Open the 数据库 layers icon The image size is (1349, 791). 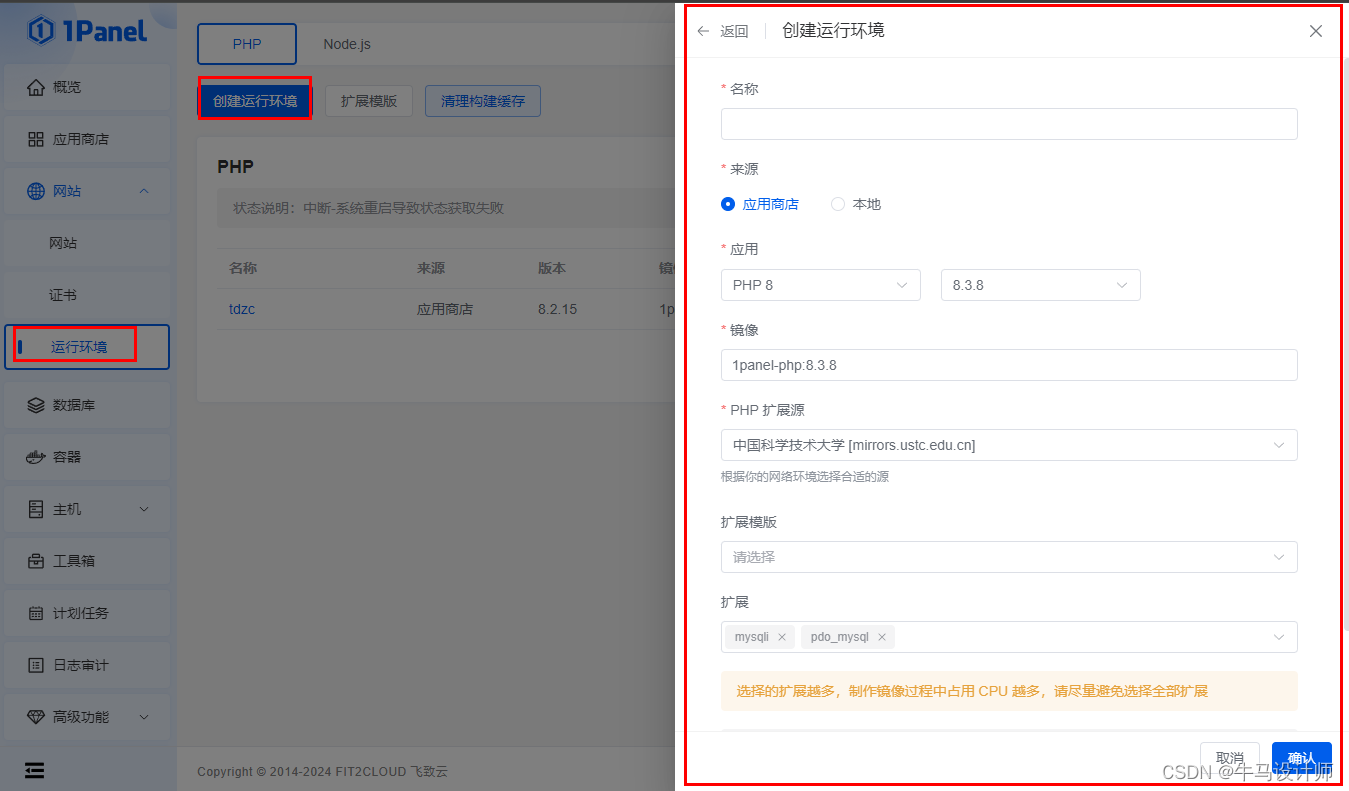36,405
